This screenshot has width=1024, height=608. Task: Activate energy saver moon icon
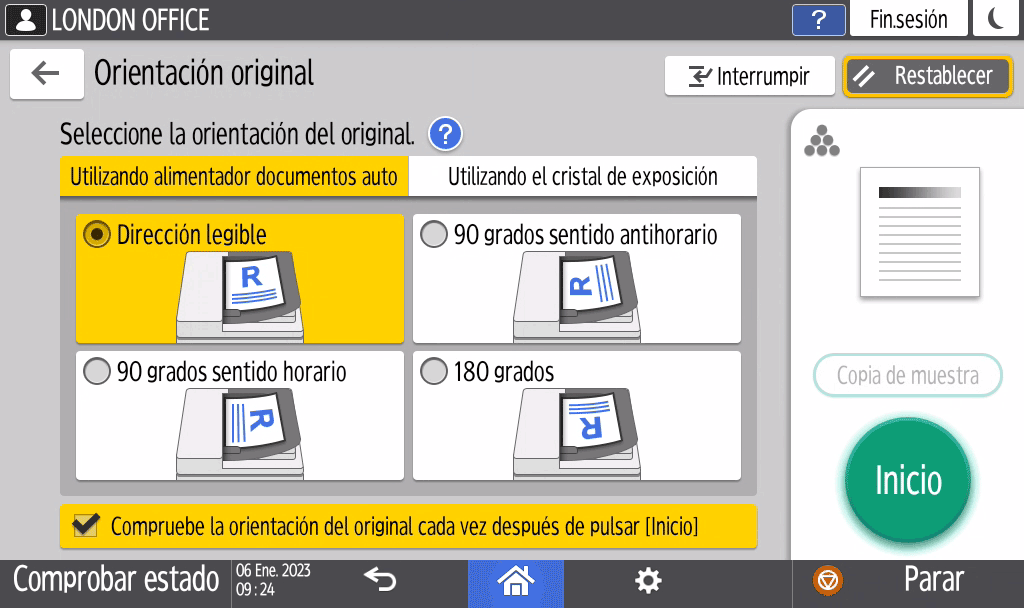(996, 20)
